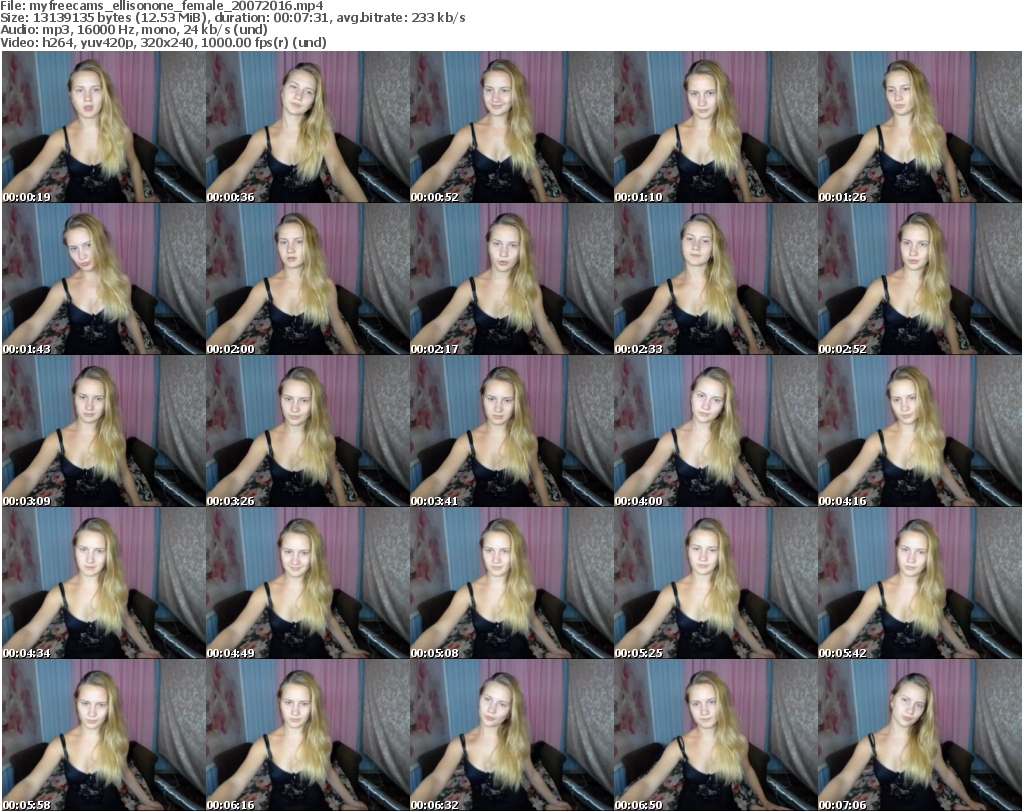Click the 00:02:17 frame
Viewport: 1024px width, 811px height.
(511, 279)
